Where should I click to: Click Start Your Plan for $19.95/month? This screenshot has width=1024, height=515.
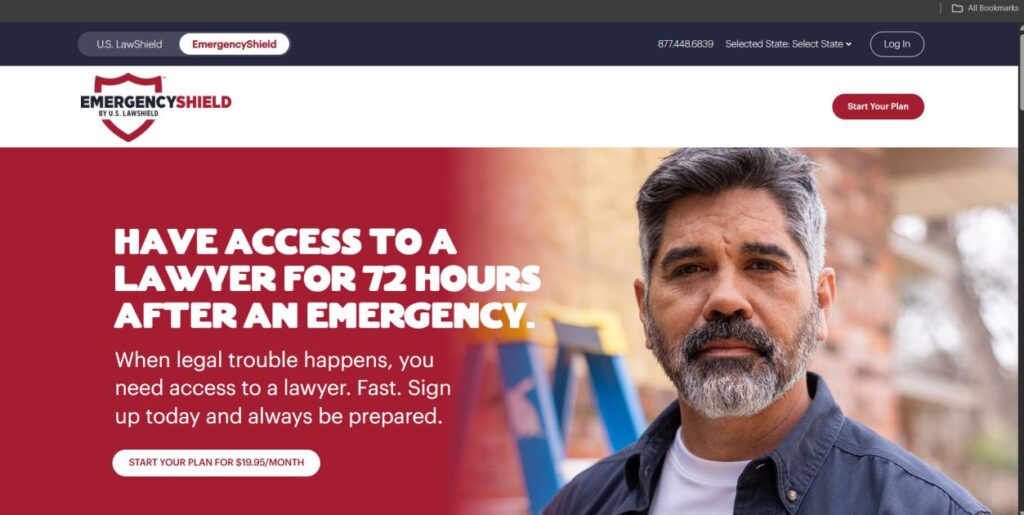click(216, 463)
